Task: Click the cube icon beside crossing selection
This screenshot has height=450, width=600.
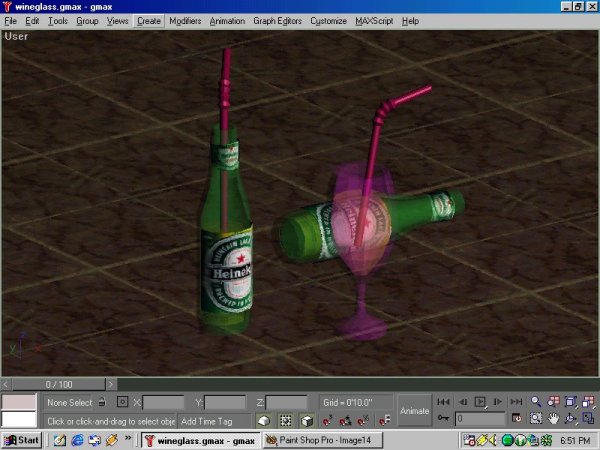Action: pyautogui.click(x=307, y=421)
